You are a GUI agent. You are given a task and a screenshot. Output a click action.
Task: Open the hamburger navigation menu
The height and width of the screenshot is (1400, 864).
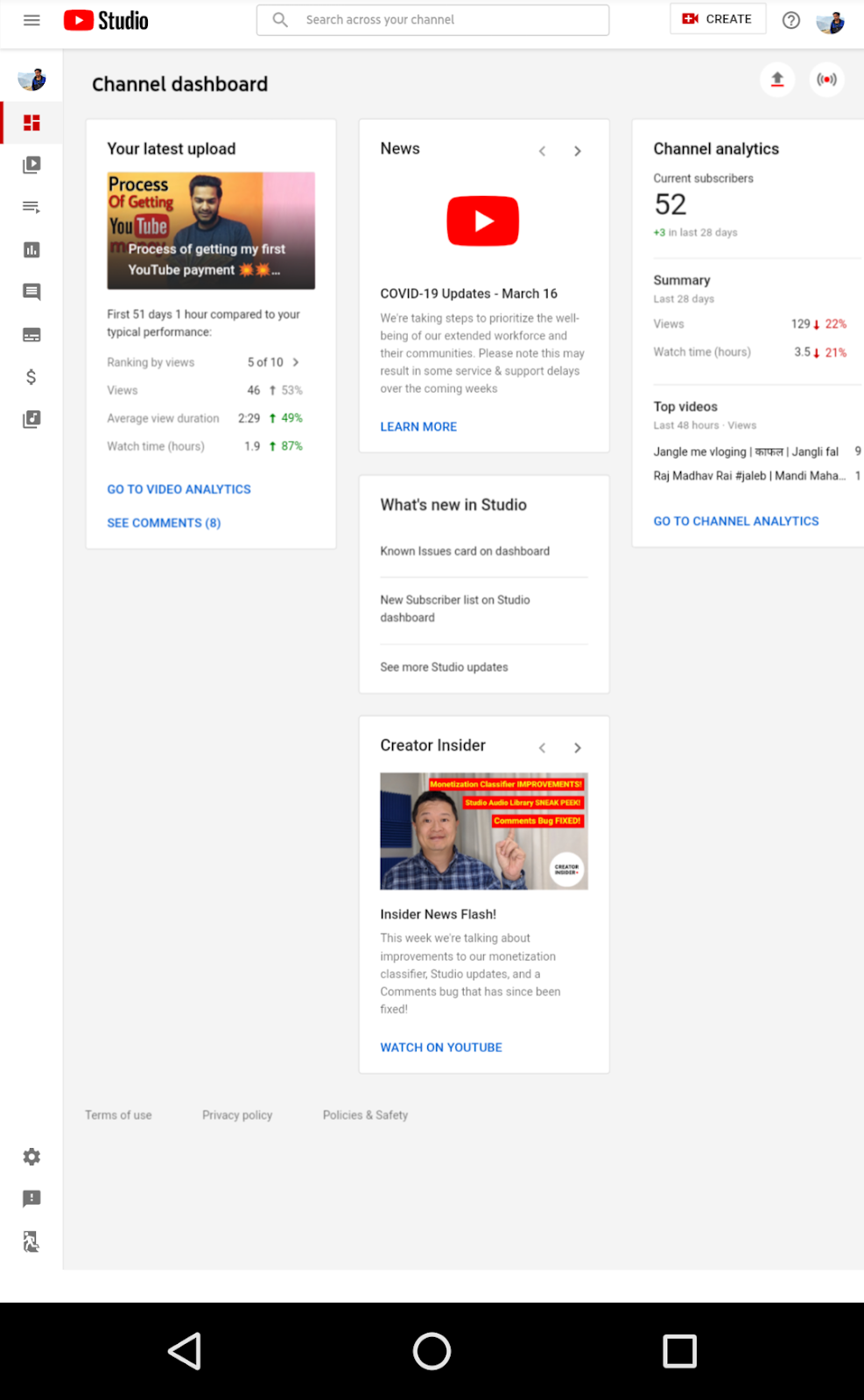pyautogui.click(x=32, y=20)
